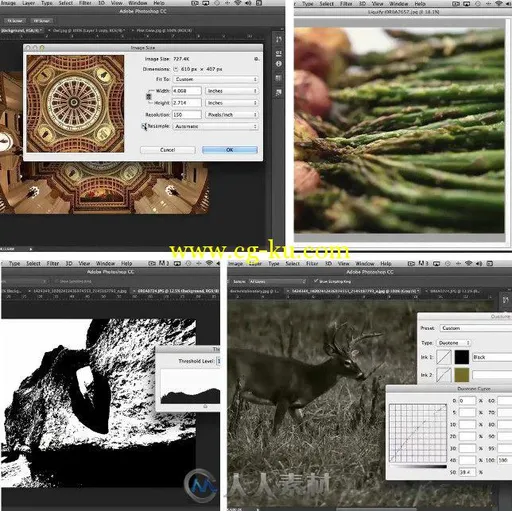512x511 pixels.
Task: Click the Width value field showing 4.068
Action: click(187, 91)
